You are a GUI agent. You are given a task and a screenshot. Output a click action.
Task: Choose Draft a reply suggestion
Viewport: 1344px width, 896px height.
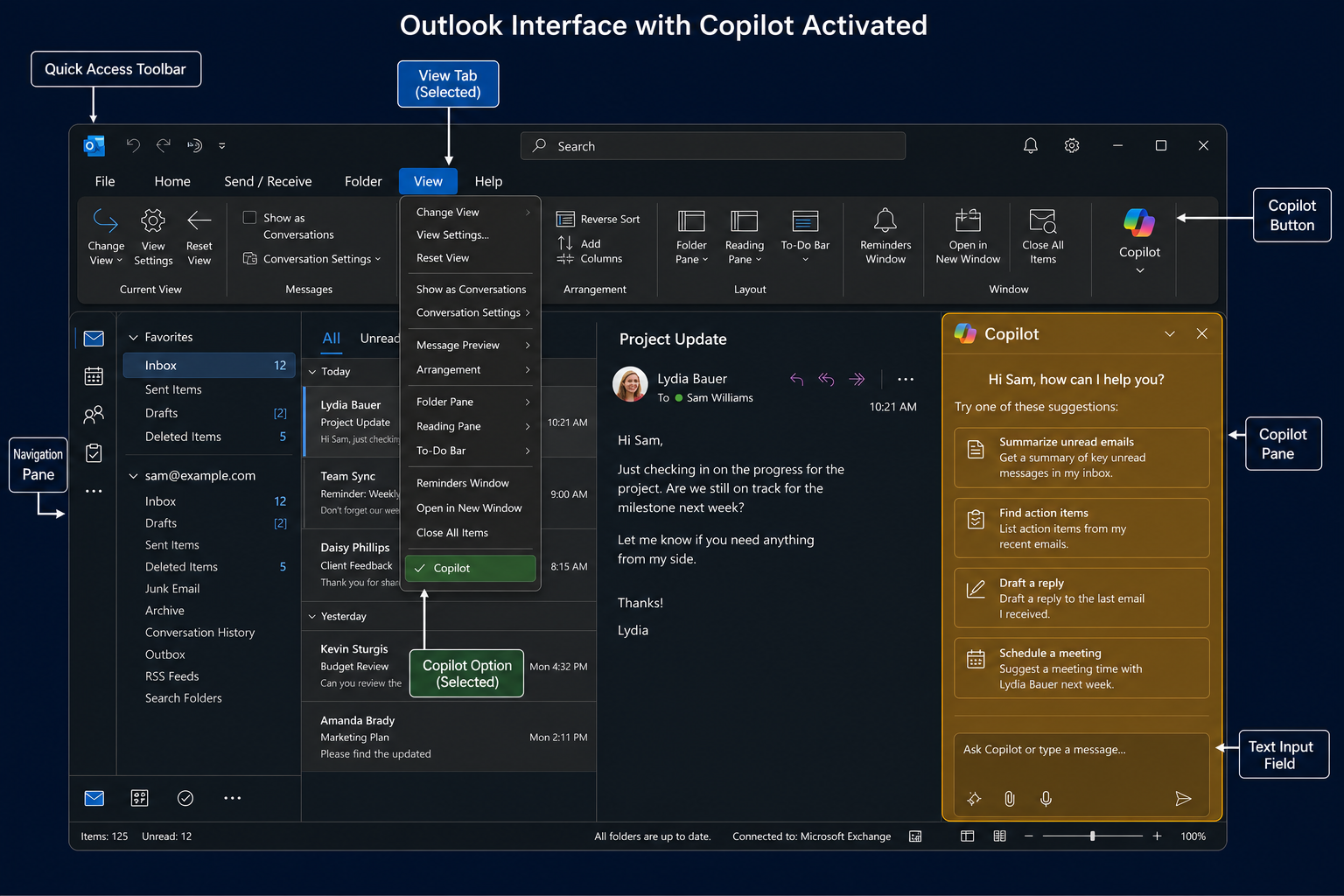point(1081,598)
